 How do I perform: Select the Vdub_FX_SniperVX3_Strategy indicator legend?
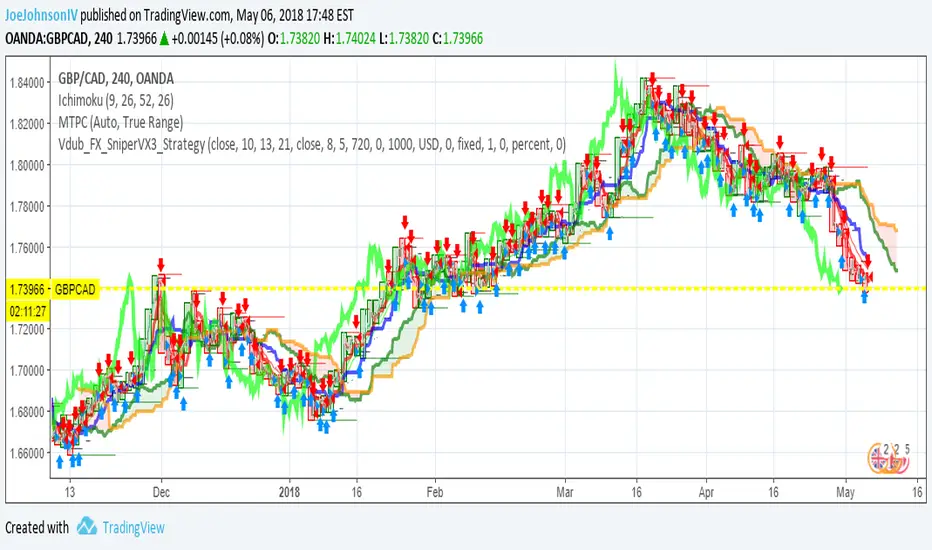(x=311, y=144)
